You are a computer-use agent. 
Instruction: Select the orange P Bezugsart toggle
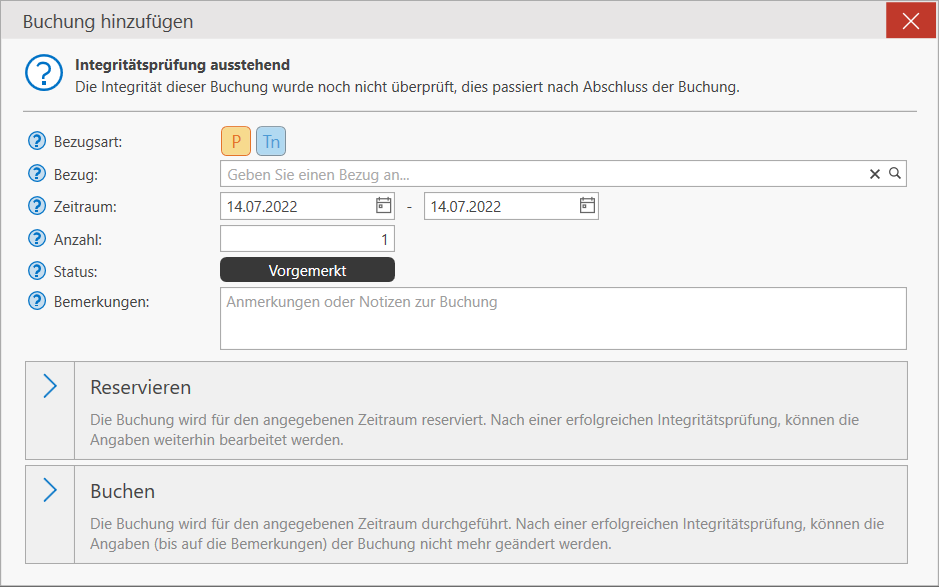tap(236, 141)
